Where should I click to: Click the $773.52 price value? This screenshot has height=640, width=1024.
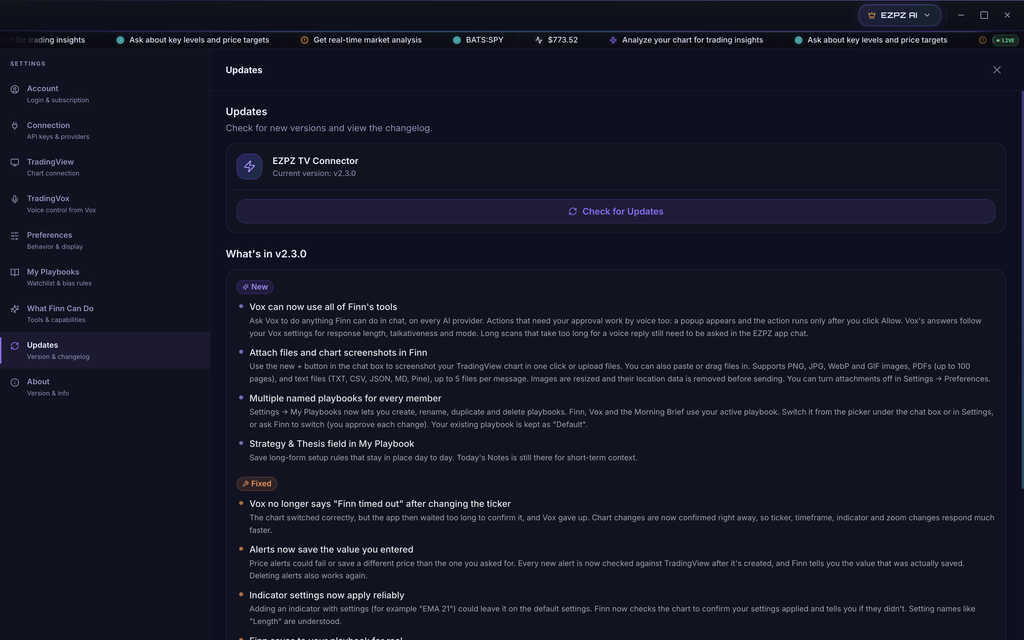563,40
